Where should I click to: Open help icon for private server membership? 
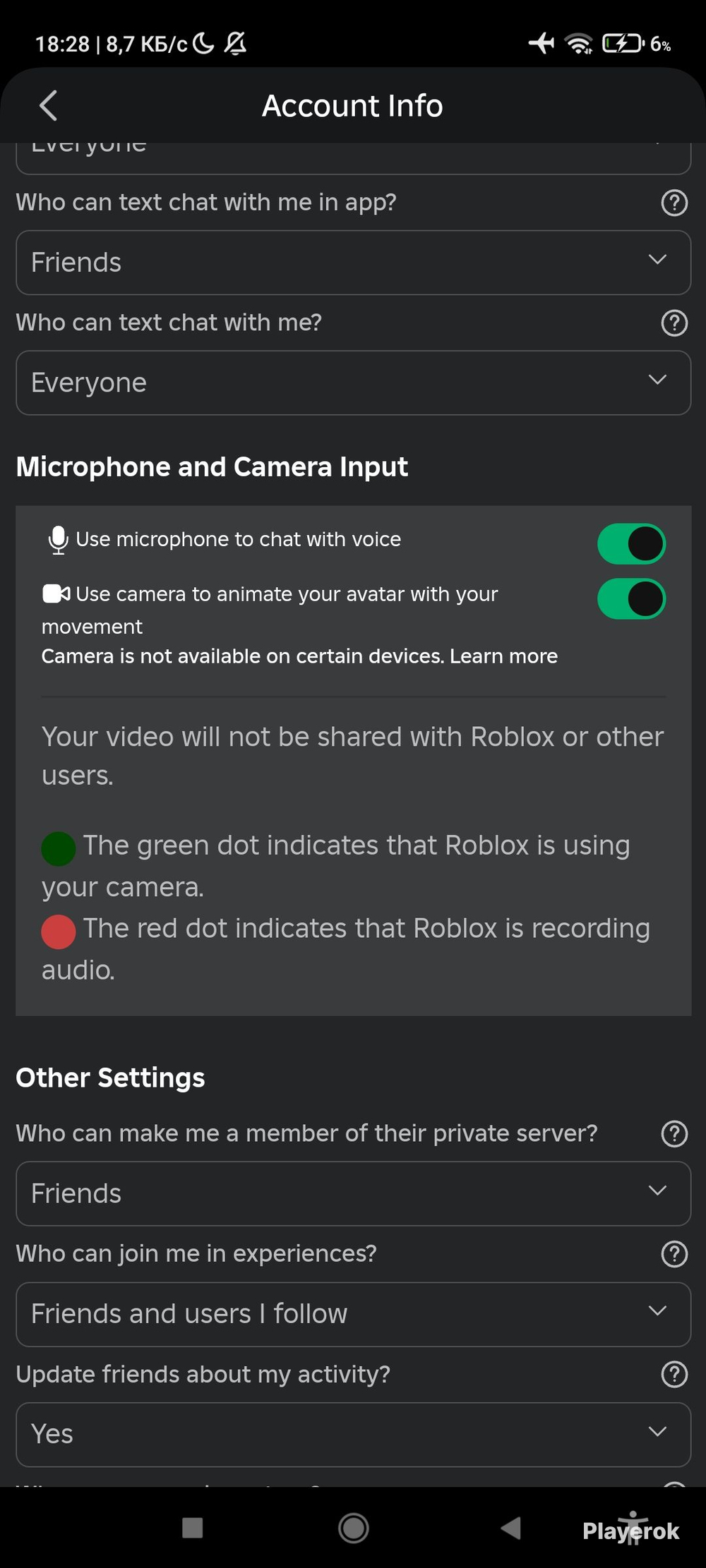(674, 1134)
